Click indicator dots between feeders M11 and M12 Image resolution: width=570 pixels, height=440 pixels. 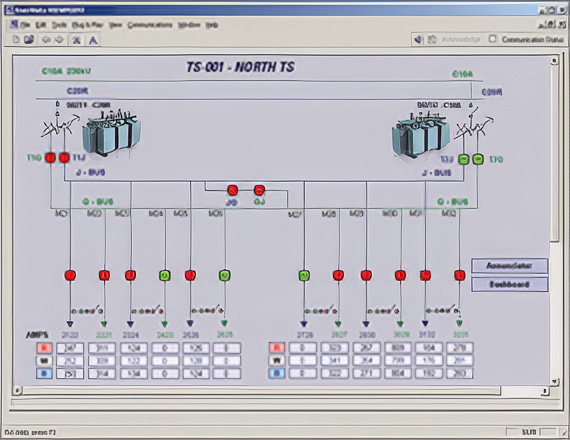pyautogui.click(x=442, y=311)
